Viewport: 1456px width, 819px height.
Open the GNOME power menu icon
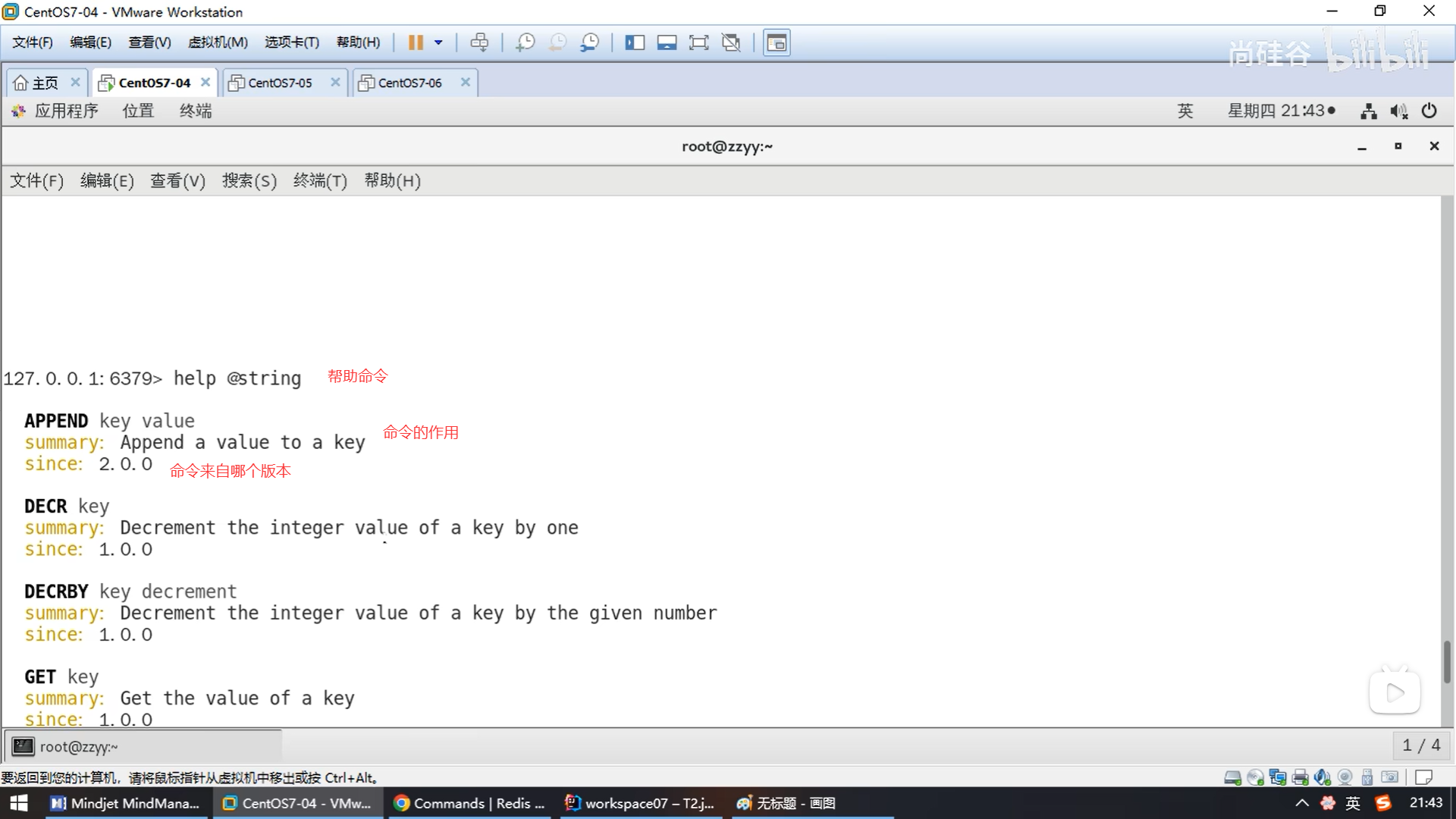pos(1429,111)
